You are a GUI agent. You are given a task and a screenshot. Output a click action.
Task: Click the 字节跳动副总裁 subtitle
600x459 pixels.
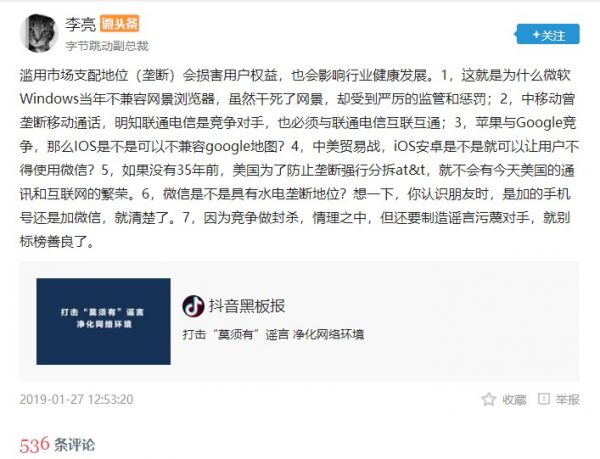coord(107,46)
